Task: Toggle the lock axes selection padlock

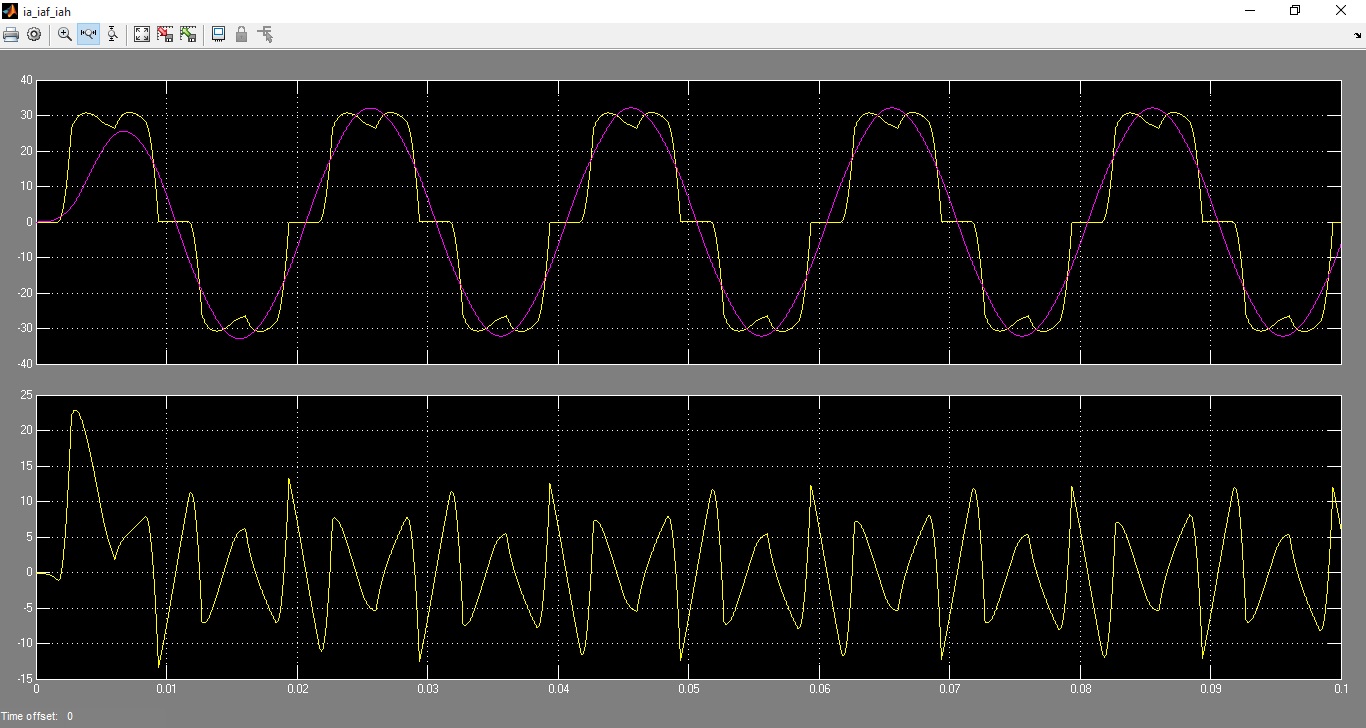Action: 241,35
